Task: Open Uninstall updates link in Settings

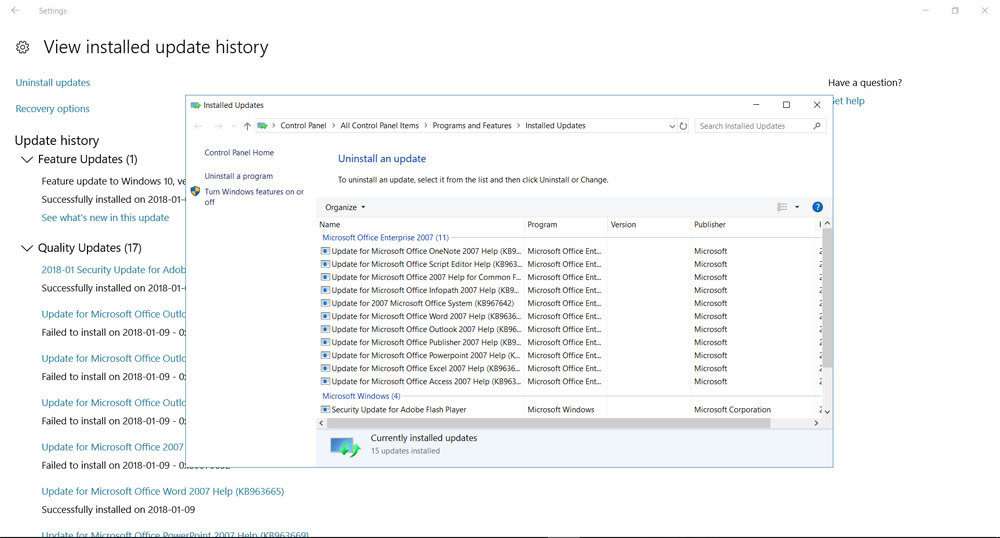Action: tap(53, 83)
